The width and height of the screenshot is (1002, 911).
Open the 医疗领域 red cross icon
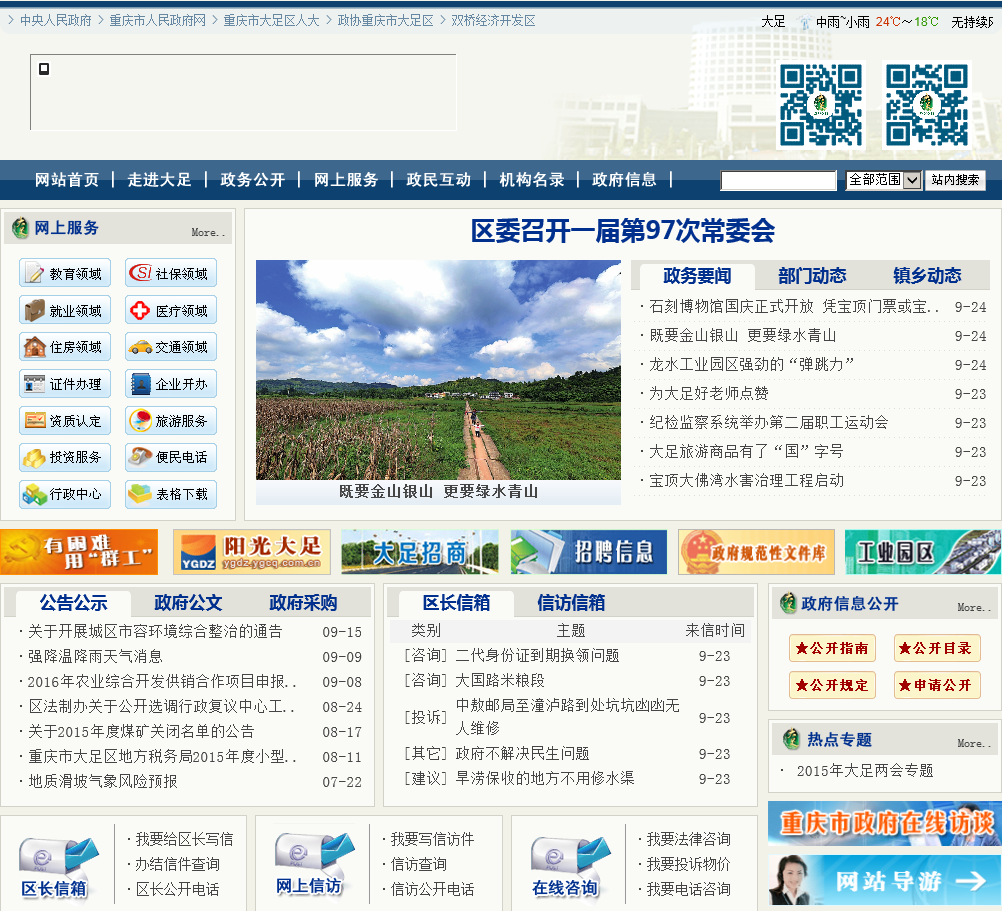pos(171,310)
